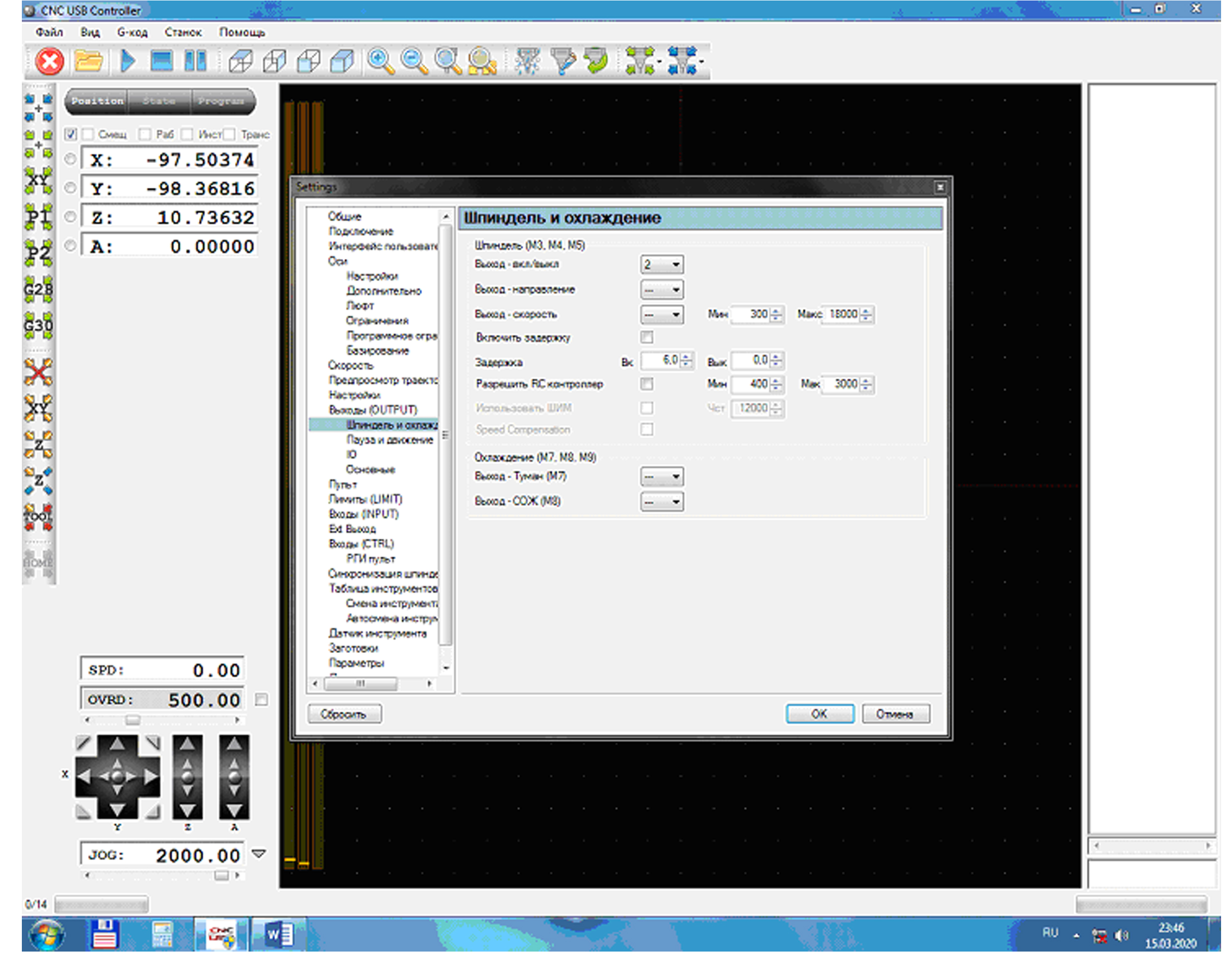Viewport: 1232px width, 960px height.
Task: Click the spindle 'Макс' 18000 speed field
Action: (843, 315)
